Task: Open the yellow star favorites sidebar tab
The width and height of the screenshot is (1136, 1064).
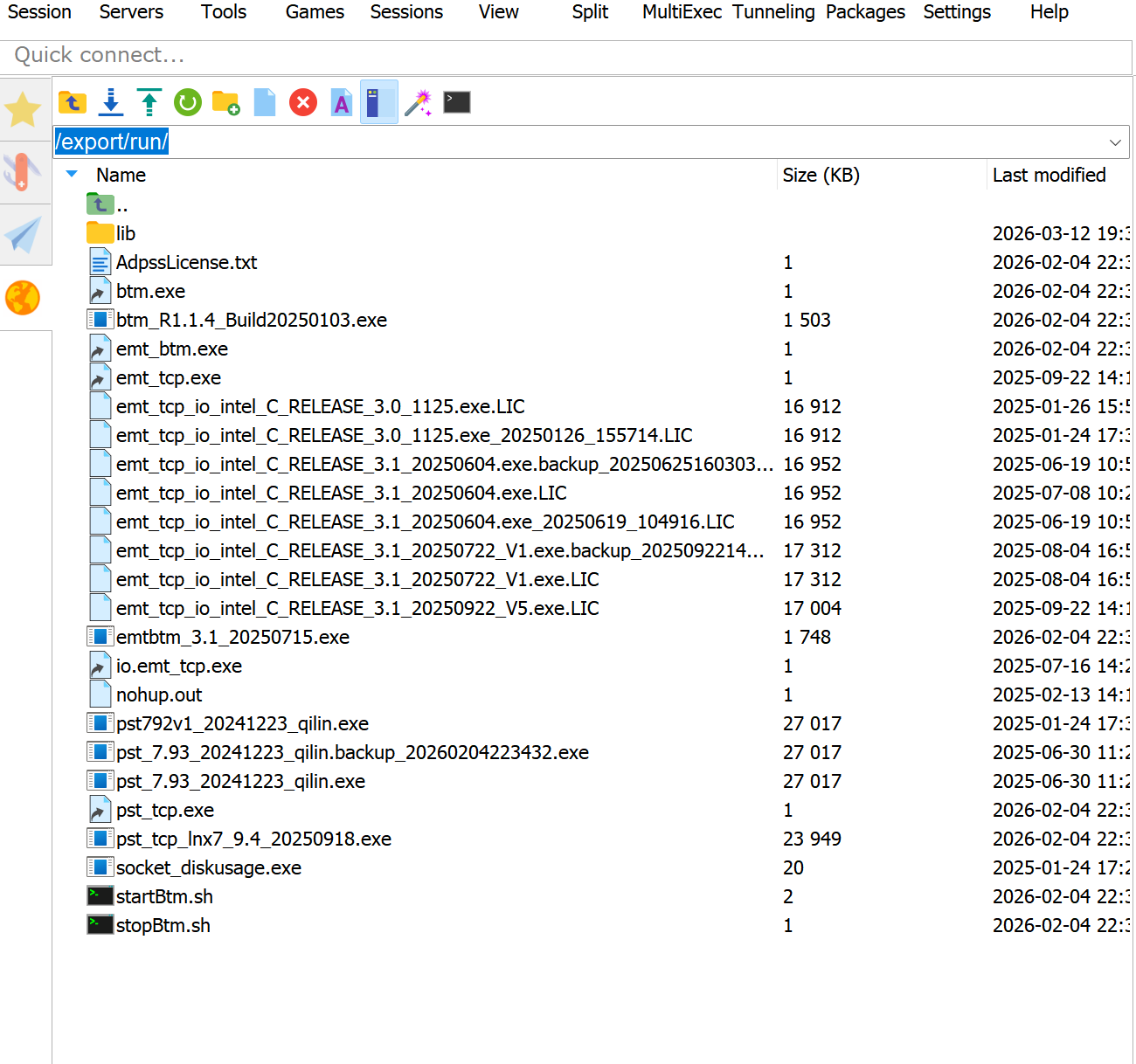Action: coord(23,110)
